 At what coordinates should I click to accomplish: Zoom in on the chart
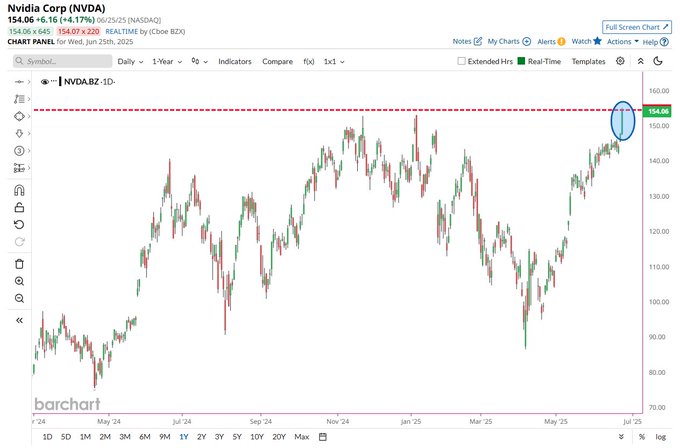click(x=19, y=281)
